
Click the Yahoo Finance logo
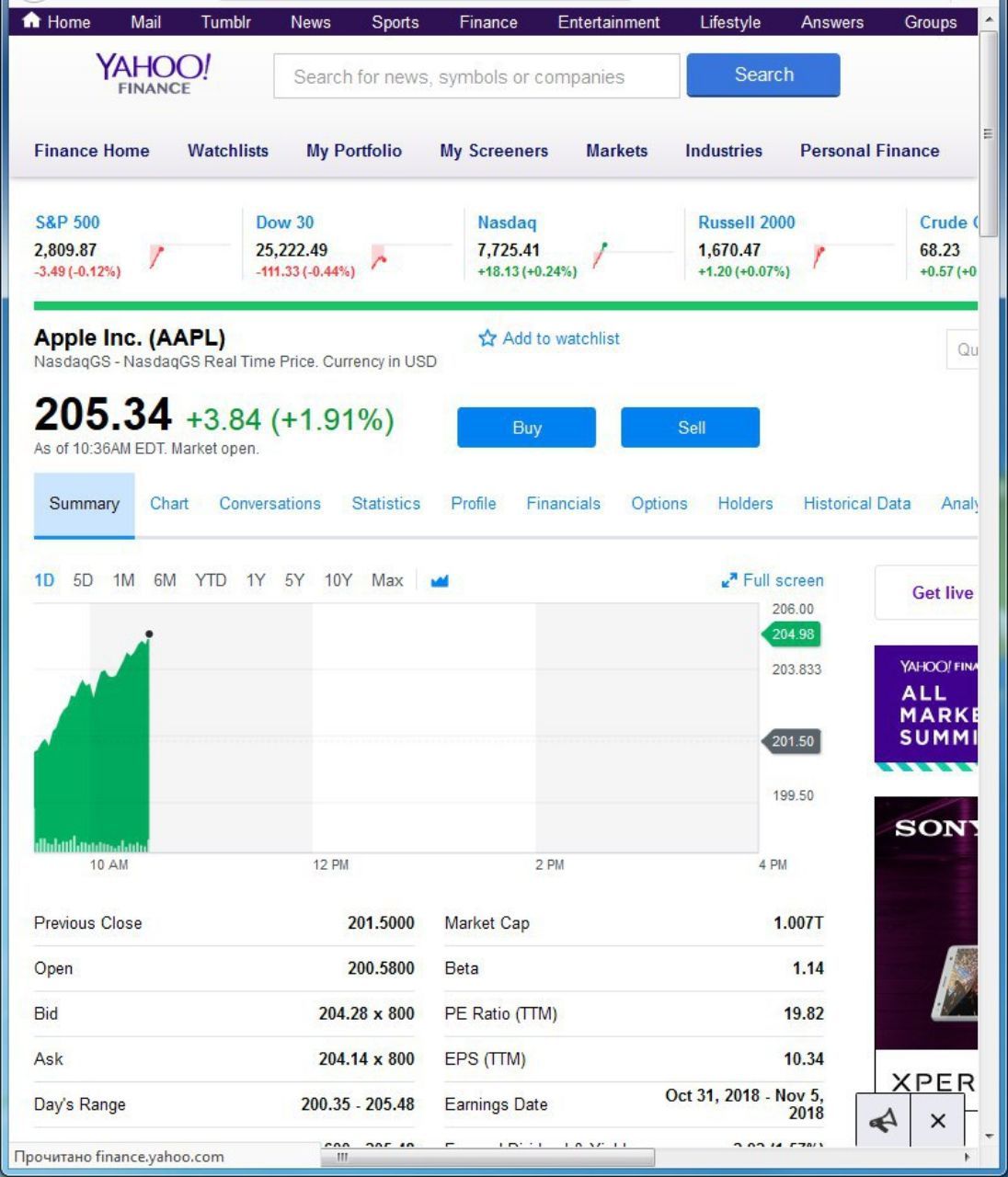tap(154, 74)
